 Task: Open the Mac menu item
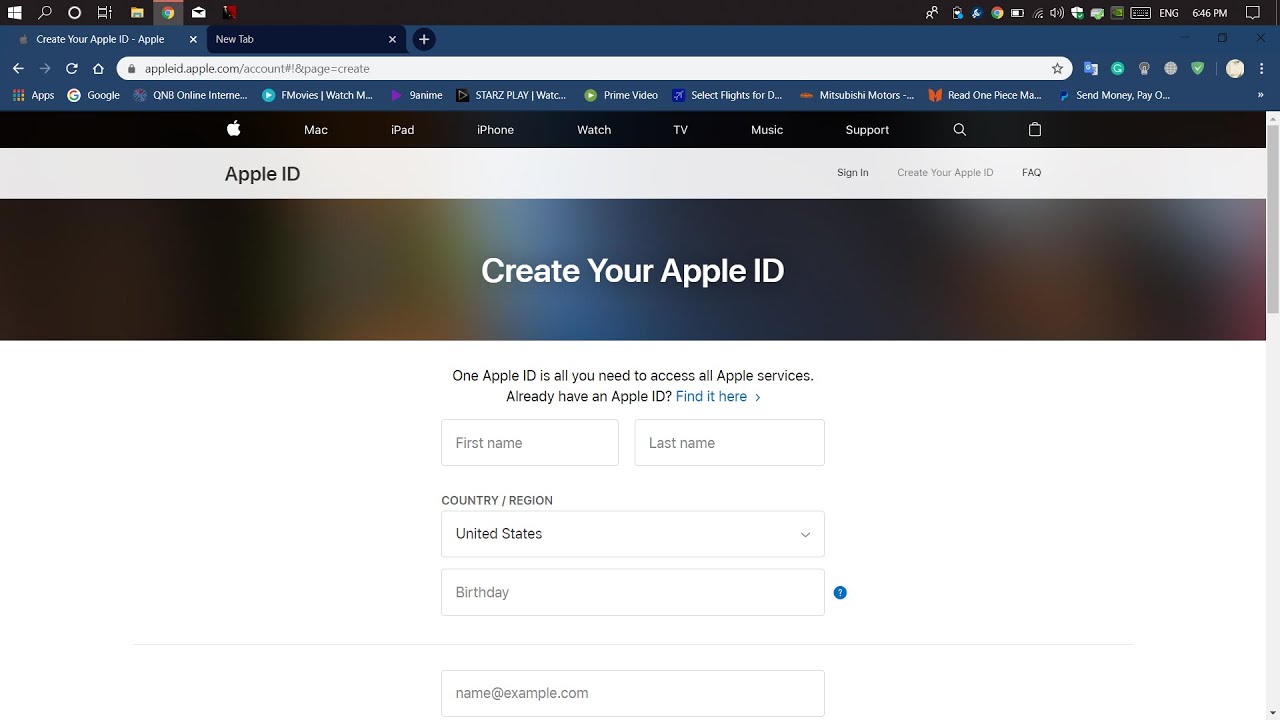tap(316, 129)
